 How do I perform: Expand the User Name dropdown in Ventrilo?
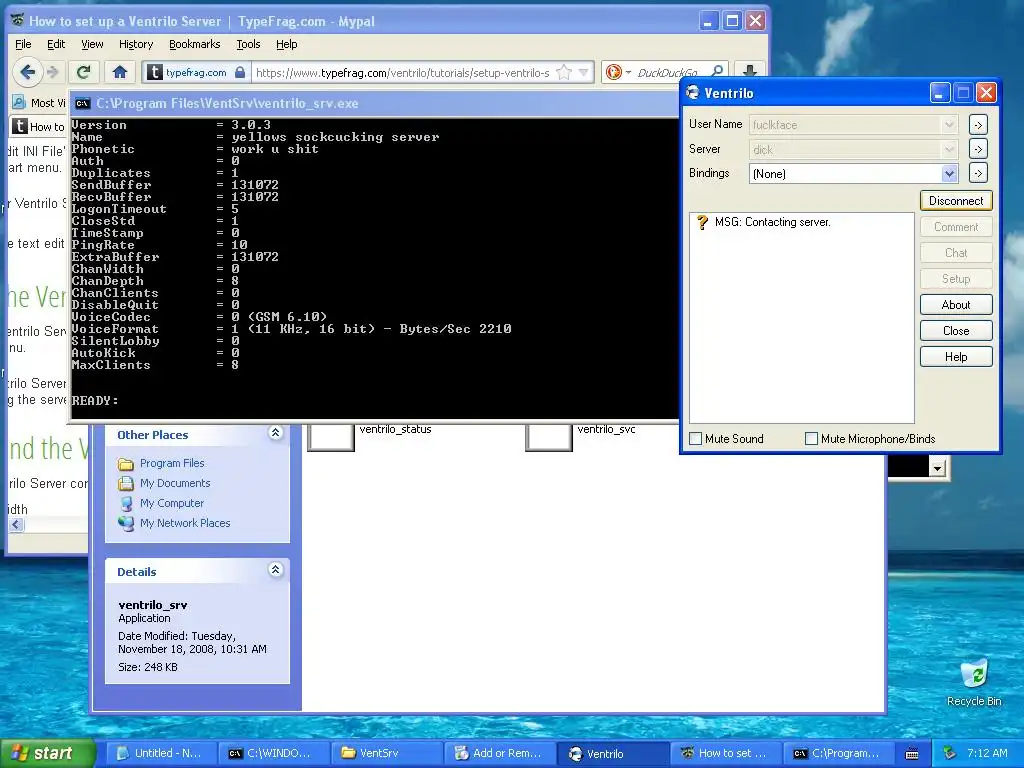pyautogui.click(x=950, y=125)
